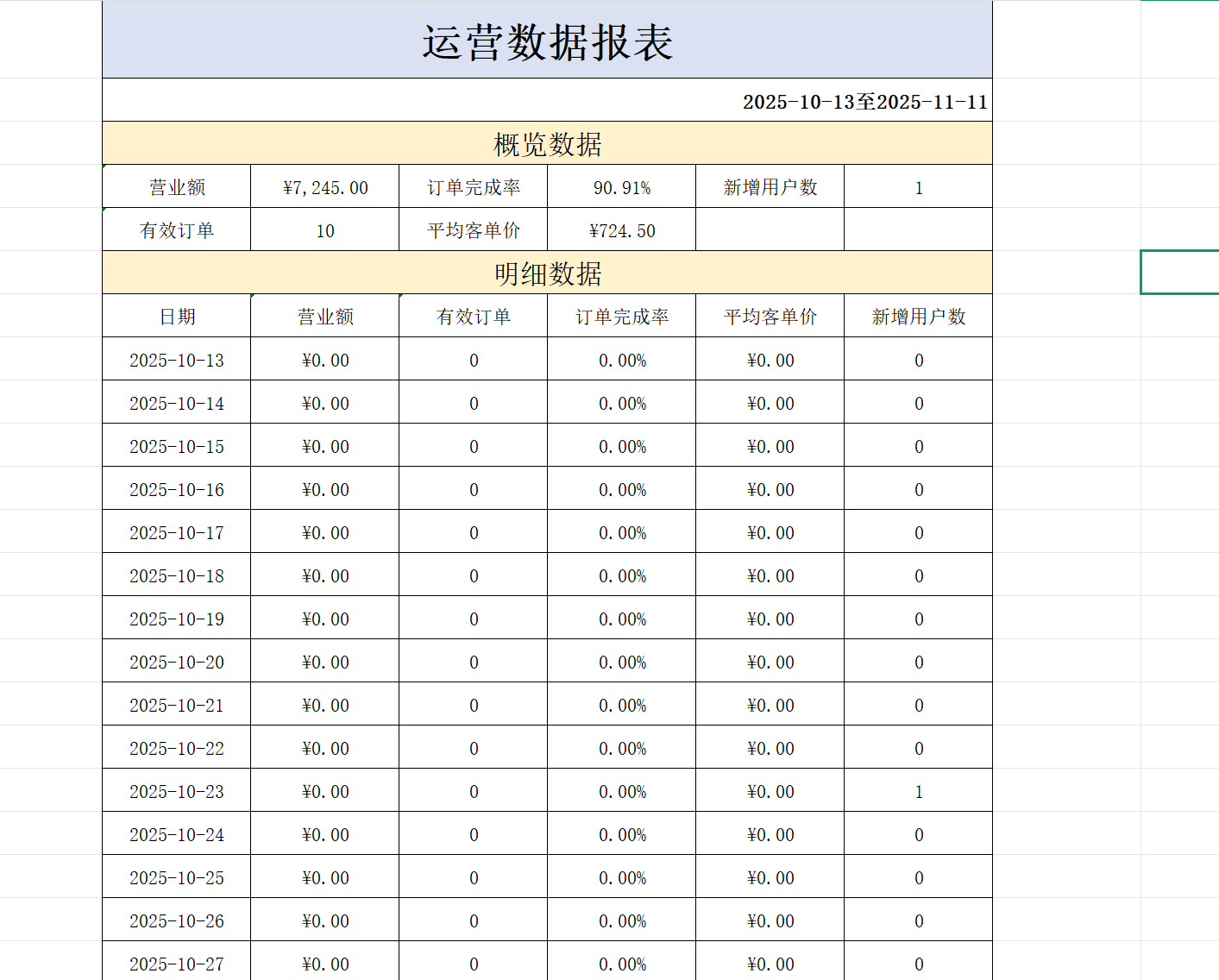
Task: Click 订单完成率 0.00% in the 2025-10-13 row
Action: point(622,359)
